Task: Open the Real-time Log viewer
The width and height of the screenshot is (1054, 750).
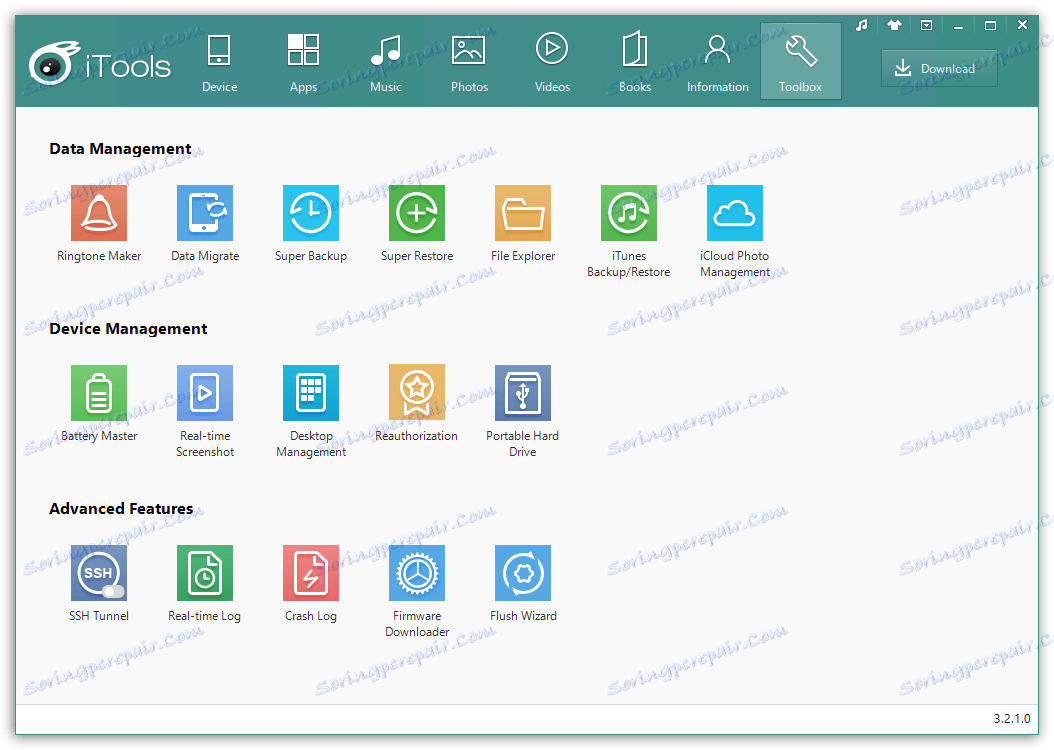Action: click(205, 573)
